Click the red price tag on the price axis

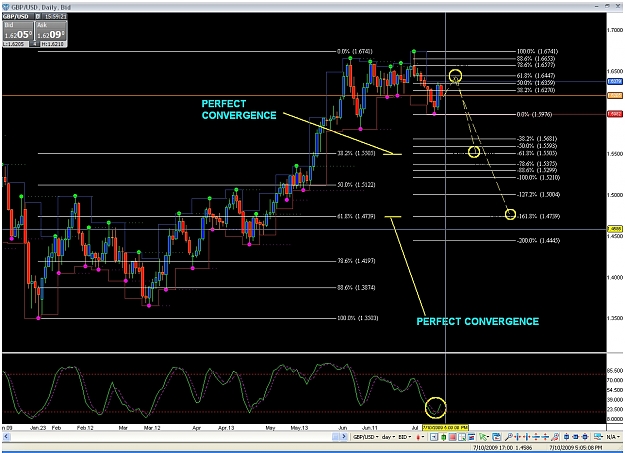615,114
